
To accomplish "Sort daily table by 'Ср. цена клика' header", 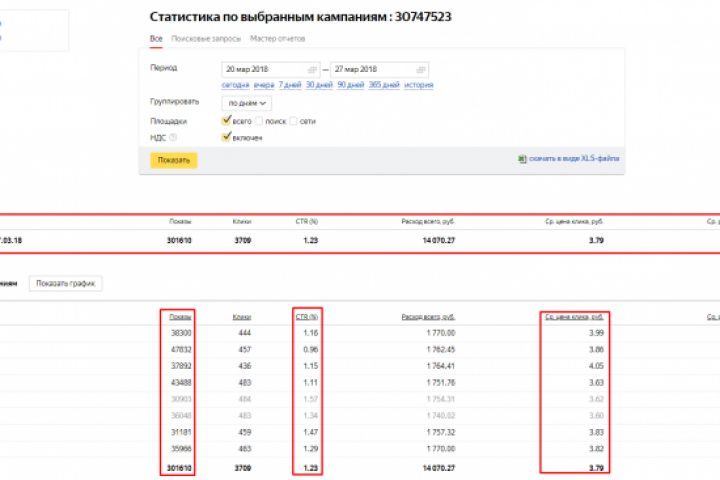I will pos(574,317).
